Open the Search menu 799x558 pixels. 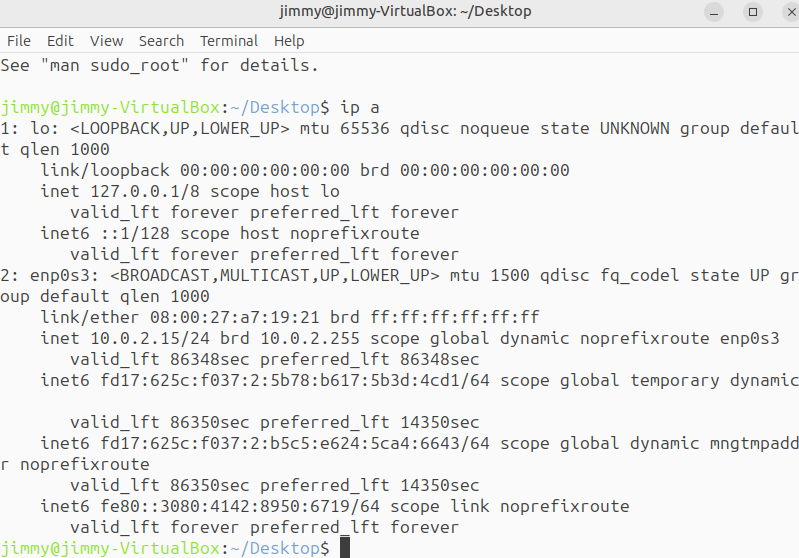tap(161, 41)
